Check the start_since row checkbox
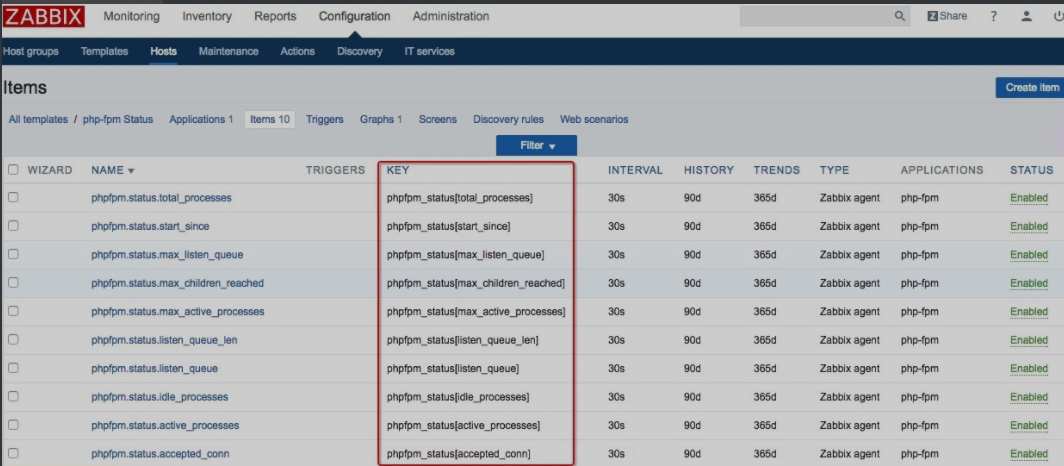This screenshot has height=466, width=1064. pos(13,226)
